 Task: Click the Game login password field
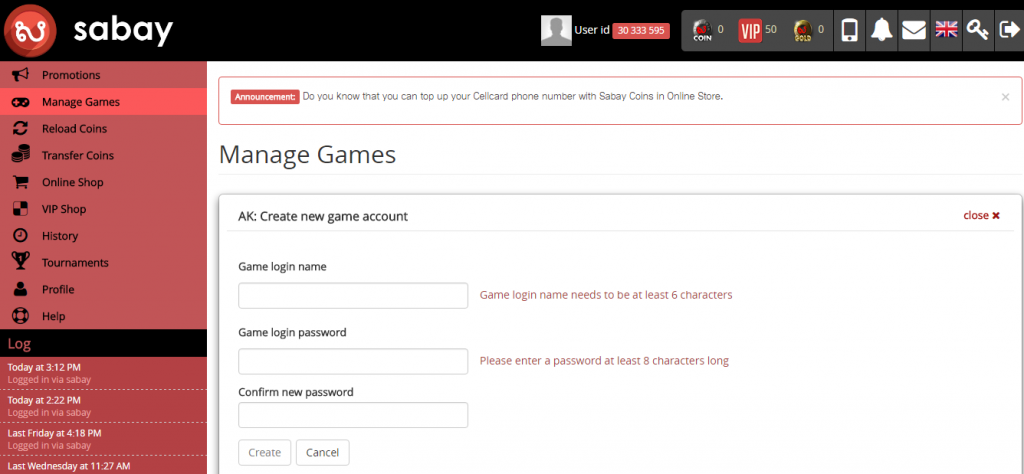pos(353,361)
